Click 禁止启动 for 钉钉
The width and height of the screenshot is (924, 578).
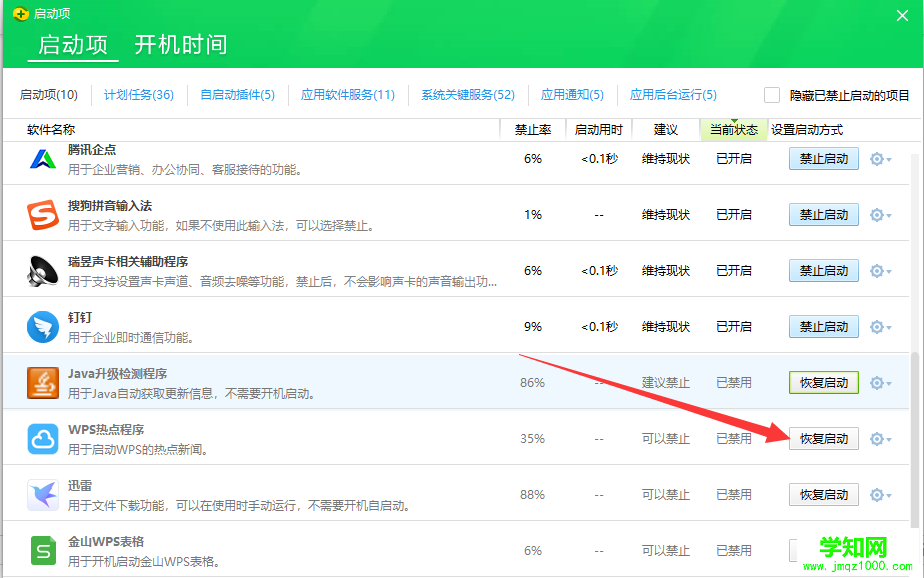click(824, 327)
